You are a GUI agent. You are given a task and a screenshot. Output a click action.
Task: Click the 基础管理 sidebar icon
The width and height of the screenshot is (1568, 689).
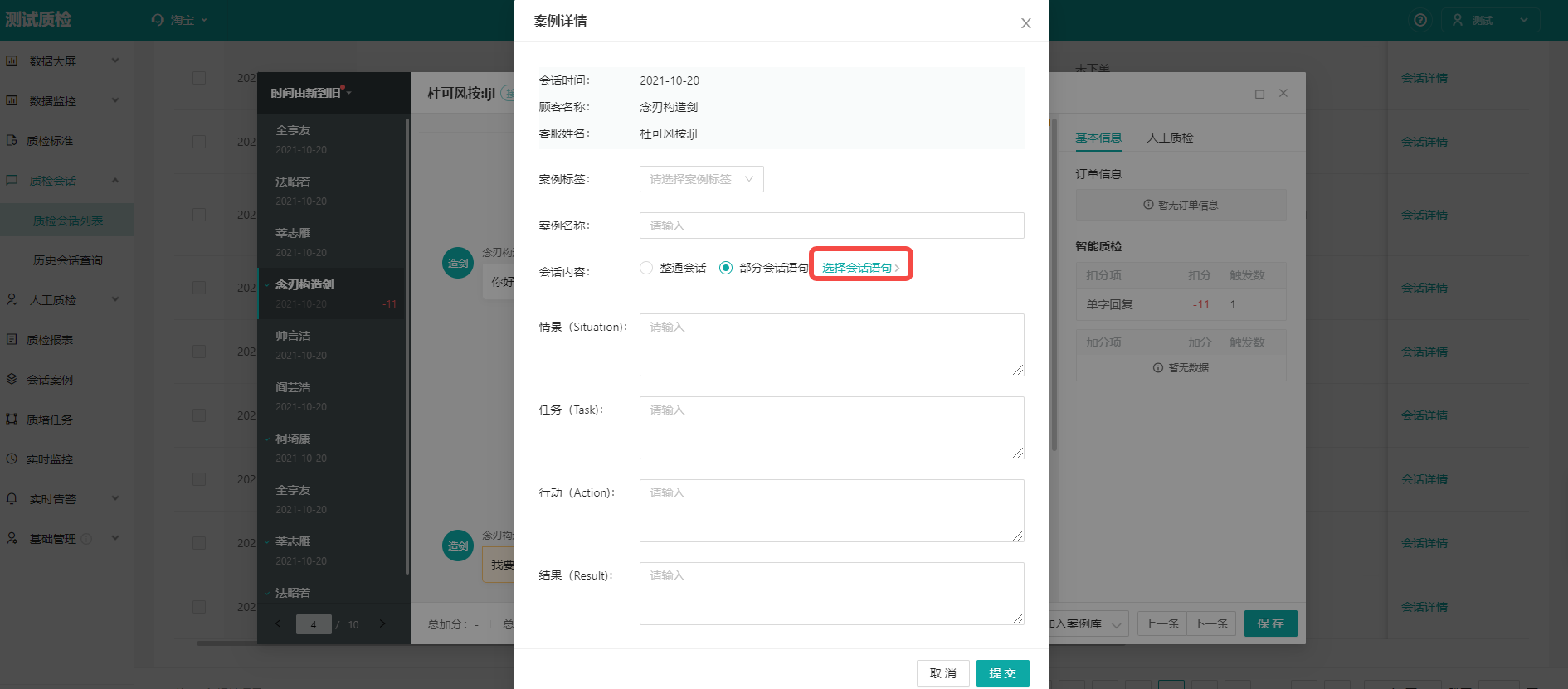(12, 538)
